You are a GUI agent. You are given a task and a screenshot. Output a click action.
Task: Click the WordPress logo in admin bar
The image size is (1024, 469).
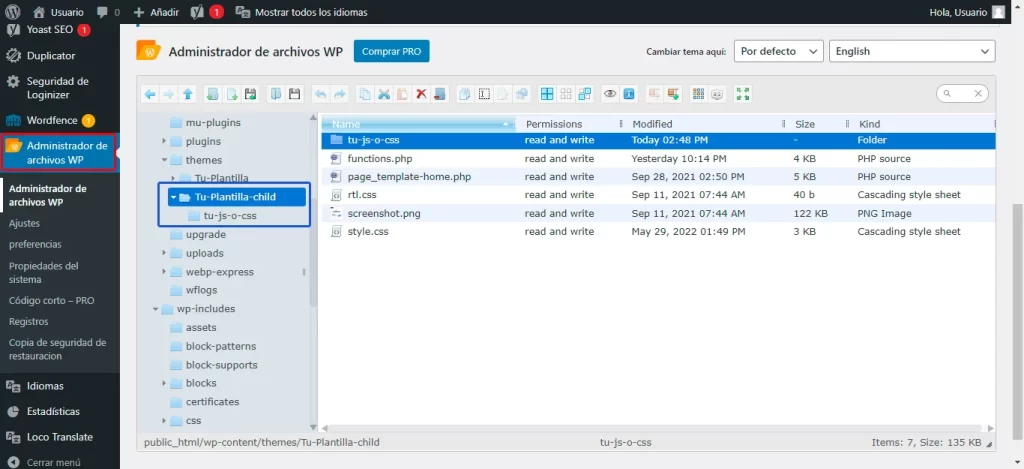(x=13, y=12)
